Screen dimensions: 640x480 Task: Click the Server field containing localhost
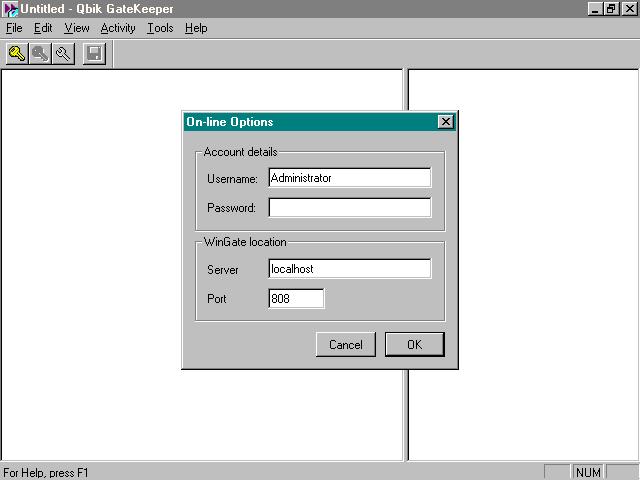pyautogui.click(x=350, y=269)
